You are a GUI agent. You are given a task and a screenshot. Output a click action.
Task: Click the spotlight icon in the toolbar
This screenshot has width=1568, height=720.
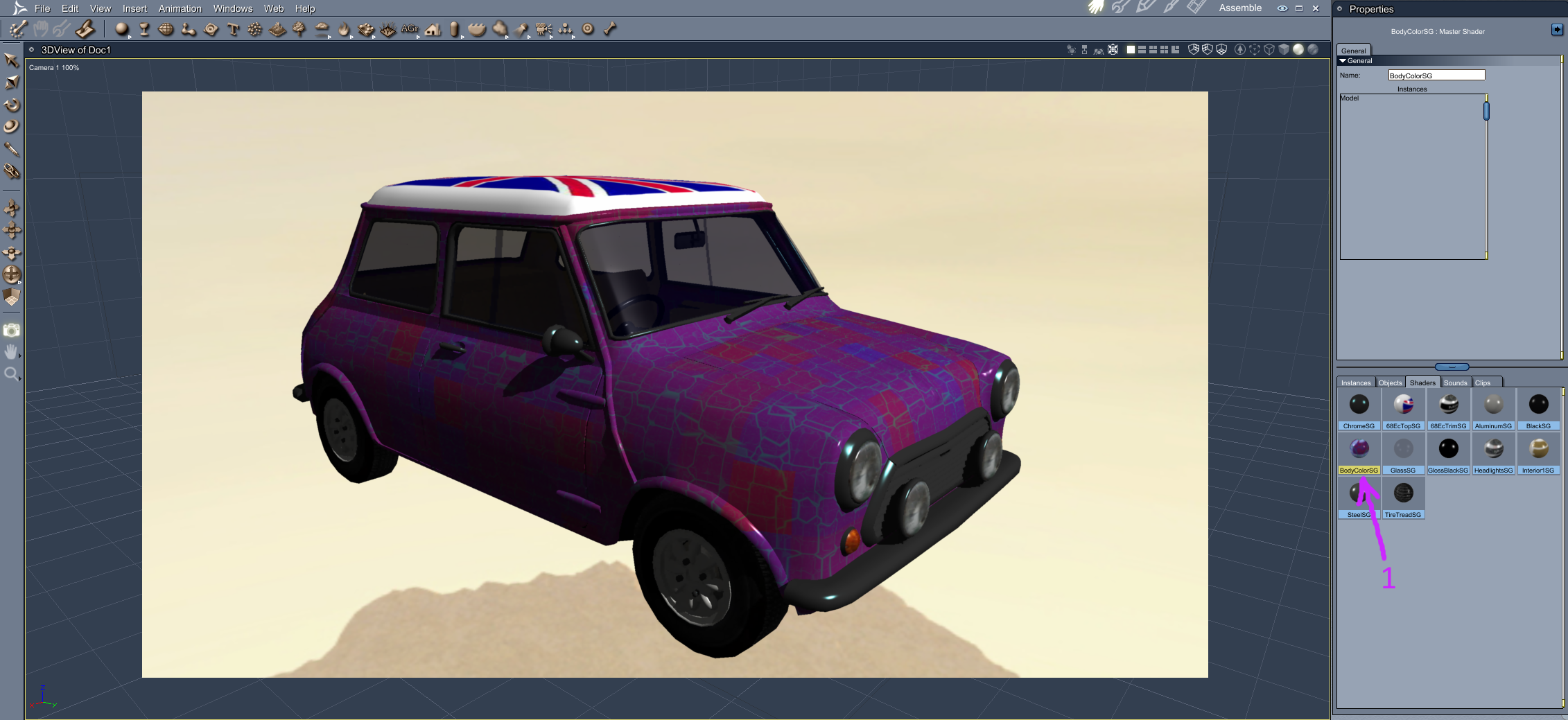click(x=521, y=29)
